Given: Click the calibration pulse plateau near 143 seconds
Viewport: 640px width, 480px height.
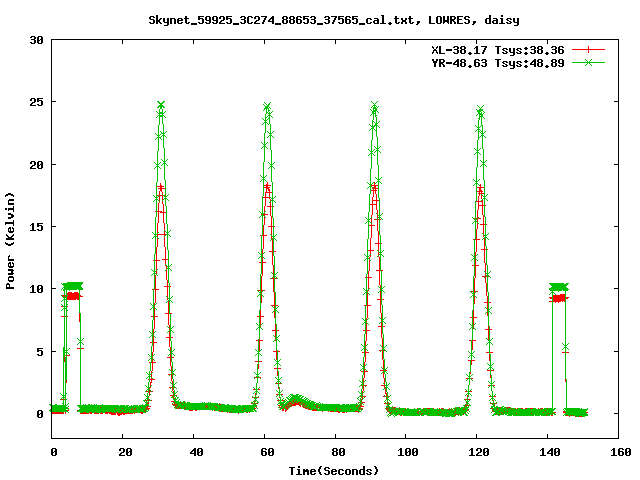Looking at the screenshot, I should 559,287.
